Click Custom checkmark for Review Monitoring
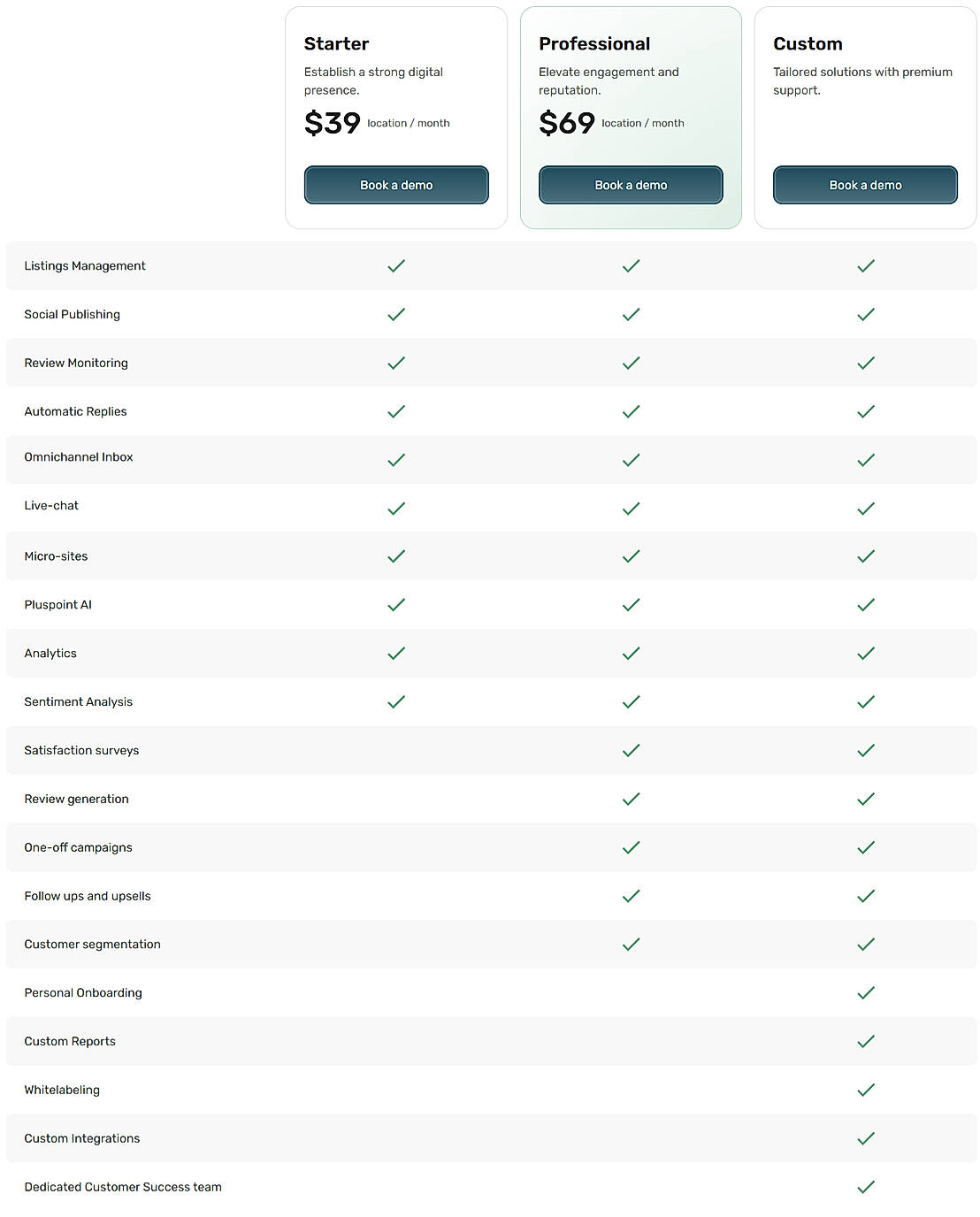Image resolution: width=980 pixels, height=1217 pixels. point(866,363)
